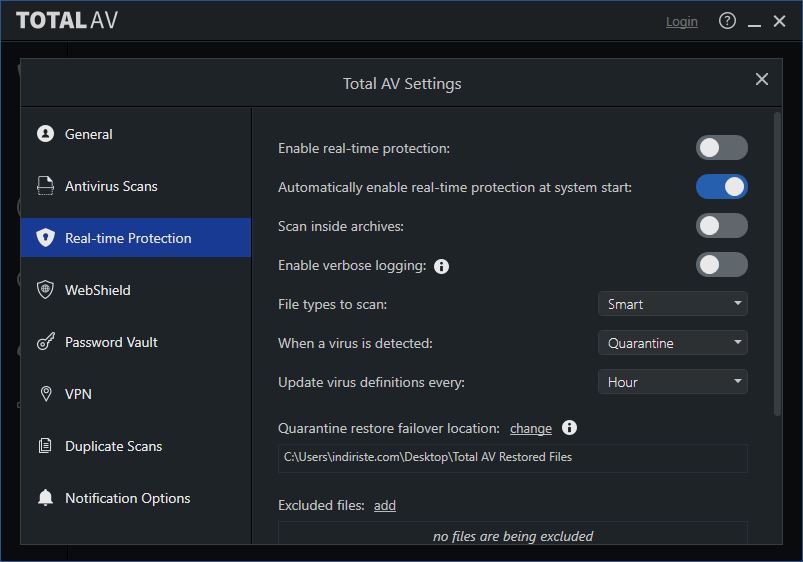
Task: Disable auto-enable protection at system start
Action: [722, 187]
